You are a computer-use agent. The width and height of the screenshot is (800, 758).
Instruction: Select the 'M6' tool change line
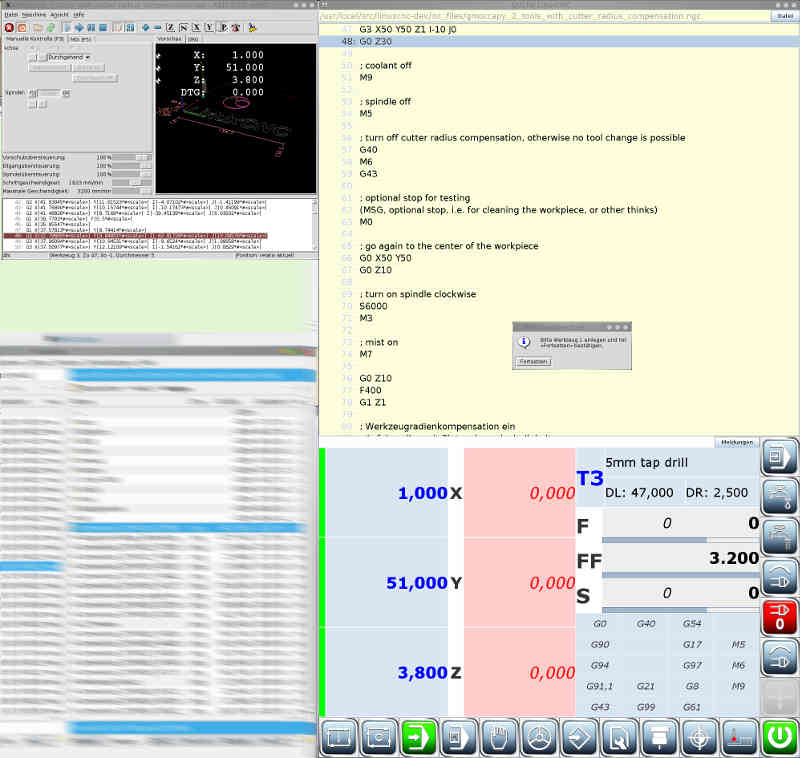[x=366, y=162]
